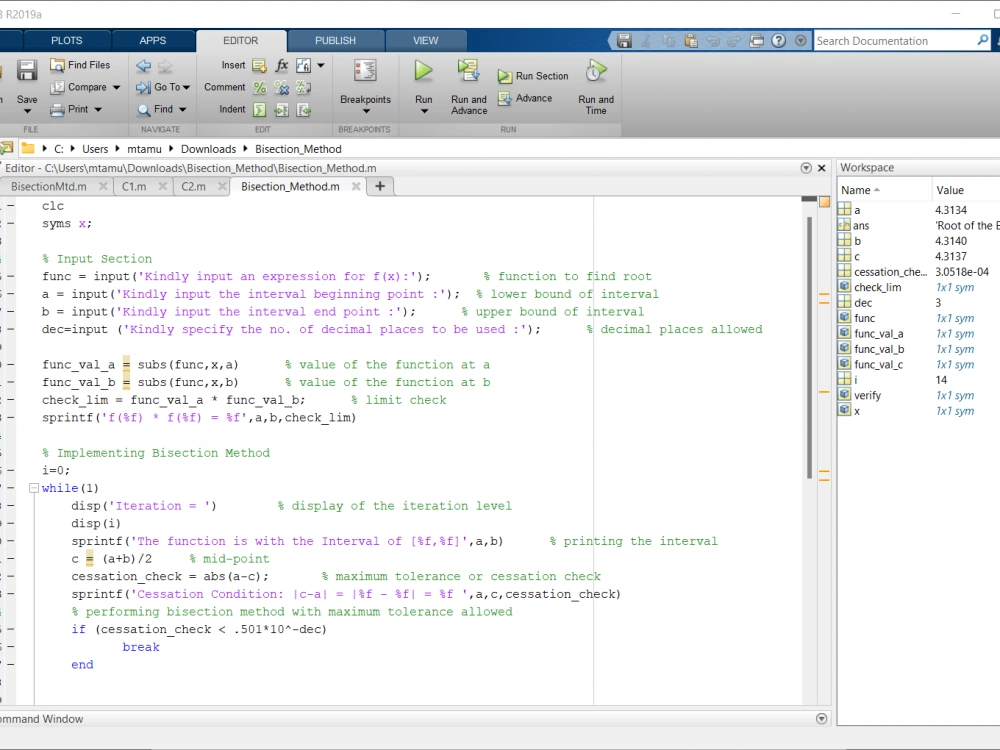Open Command Window actions arrow

(821, 719)
